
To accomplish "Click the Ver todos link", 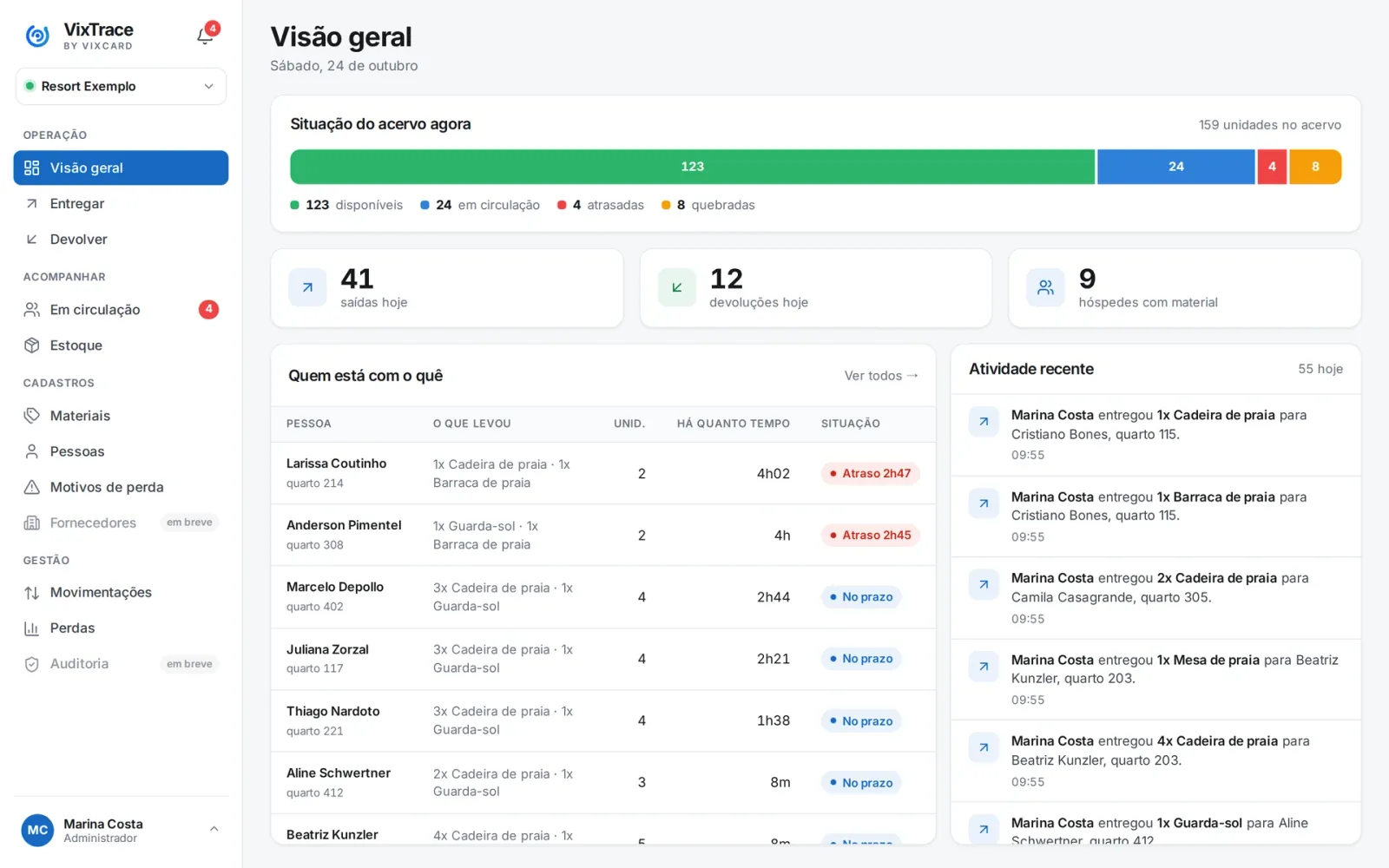I will (881, 376).
